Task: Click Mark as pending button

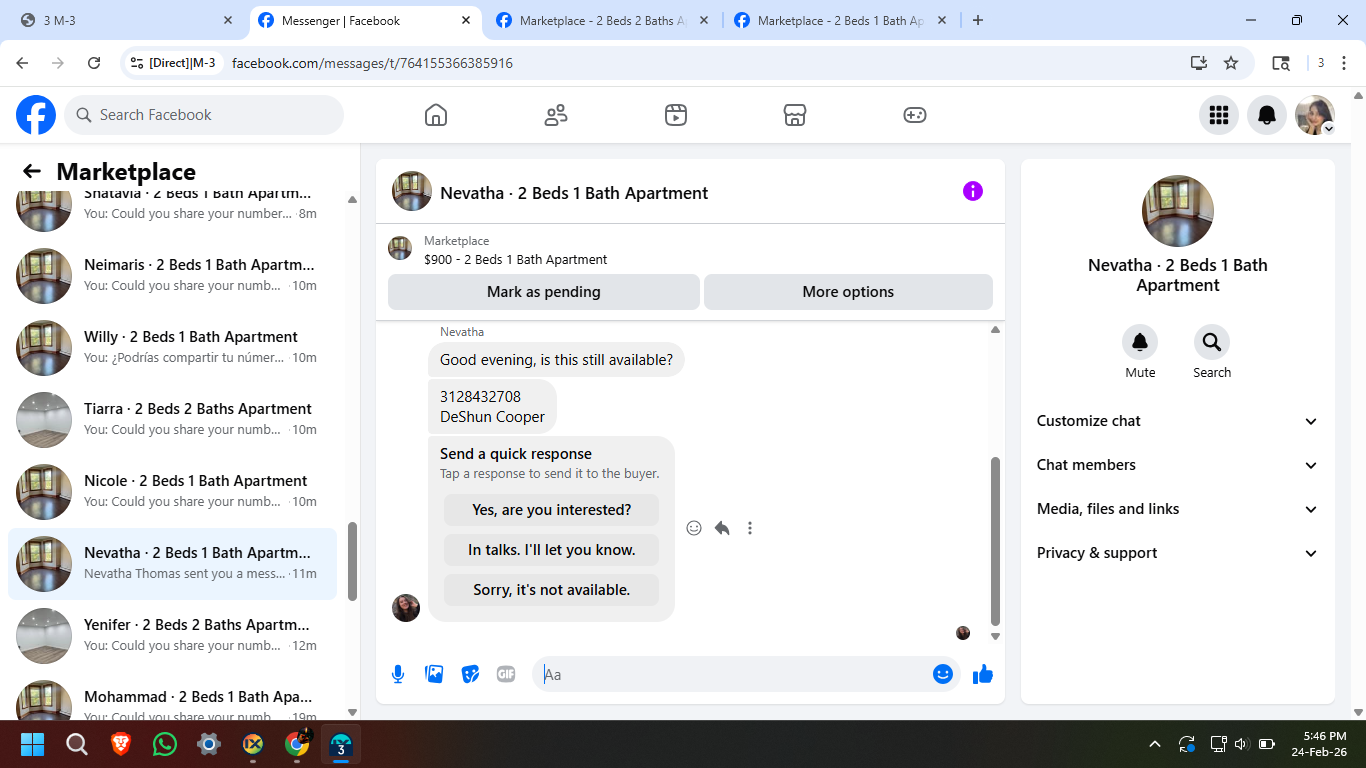Action: (544, 292)
